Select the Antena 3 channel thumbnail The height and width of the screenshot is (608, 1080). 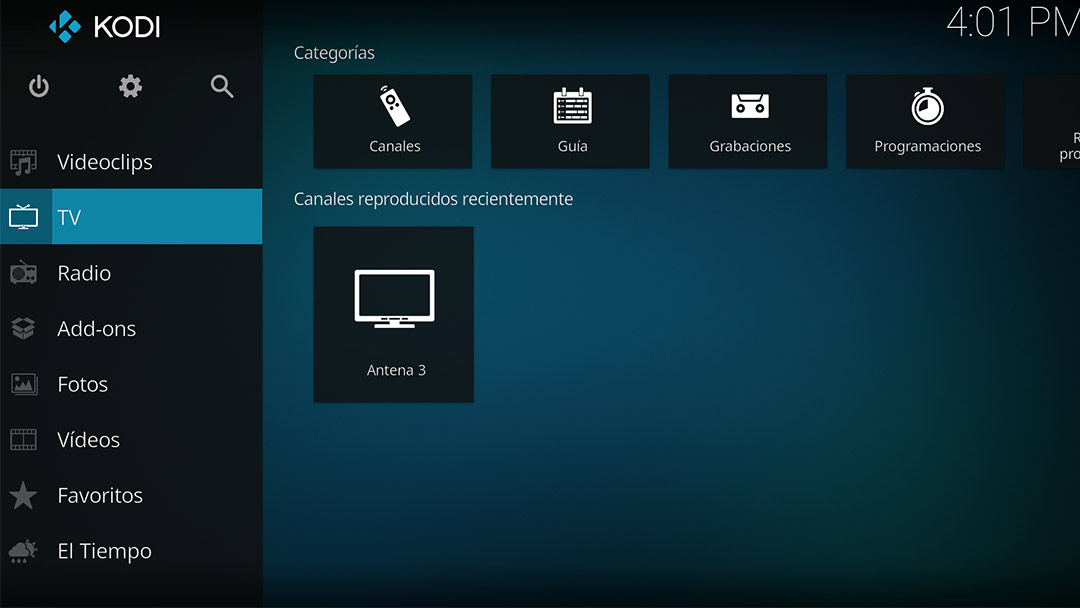click(394, 314)
